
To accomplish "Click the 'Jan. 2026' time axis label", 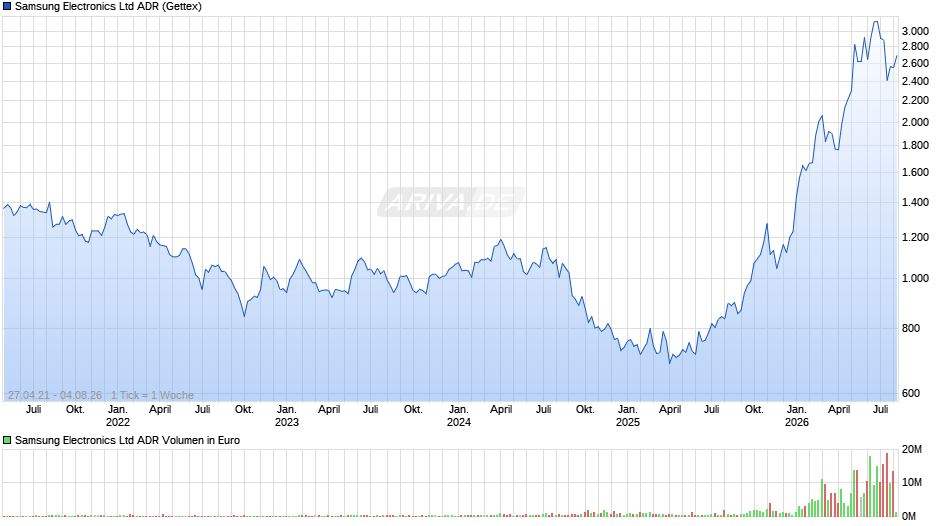I will tap(797, 416).
